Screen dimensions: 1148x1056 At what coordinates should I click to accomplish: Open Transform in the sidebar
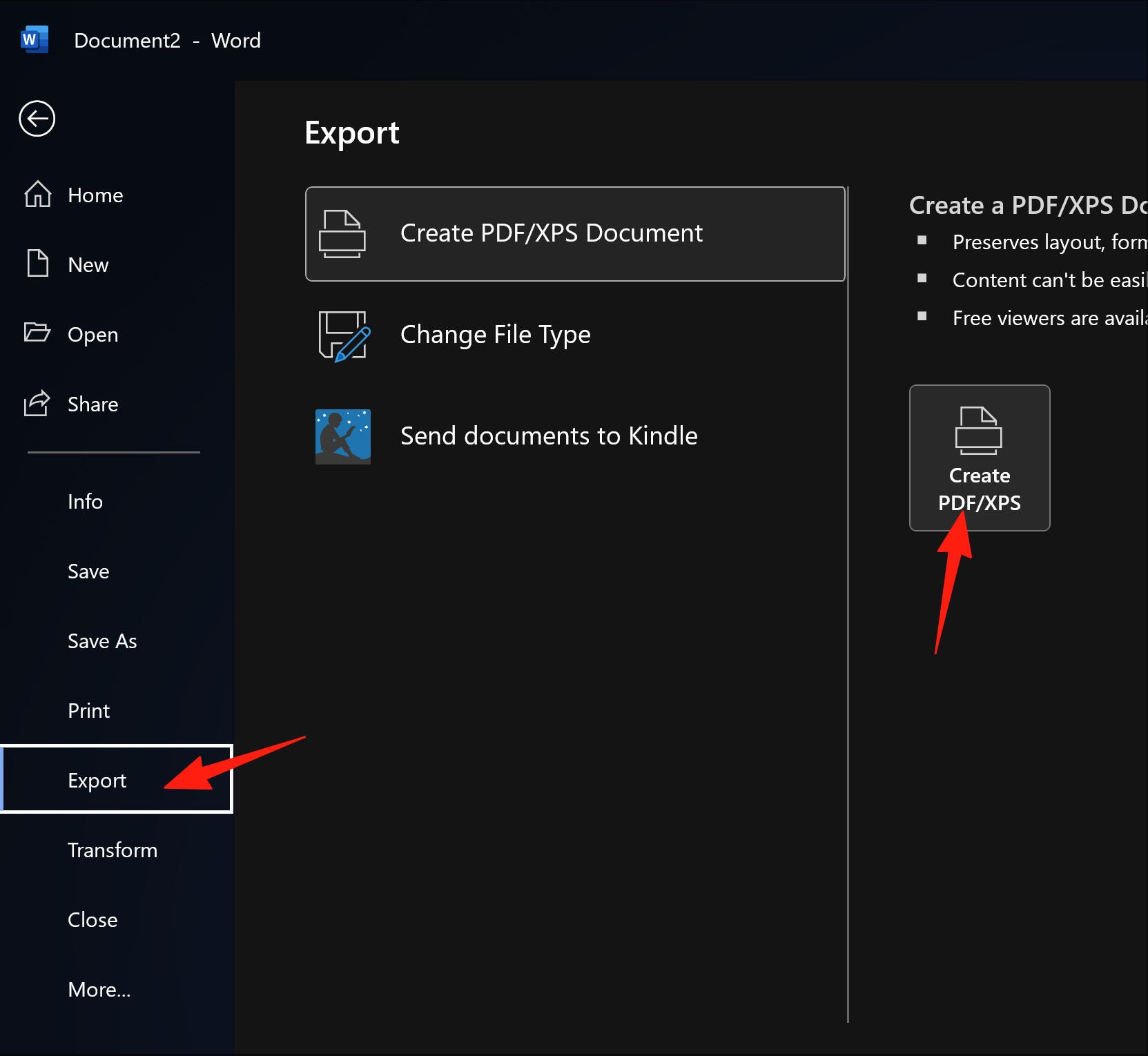click(116, 850)
